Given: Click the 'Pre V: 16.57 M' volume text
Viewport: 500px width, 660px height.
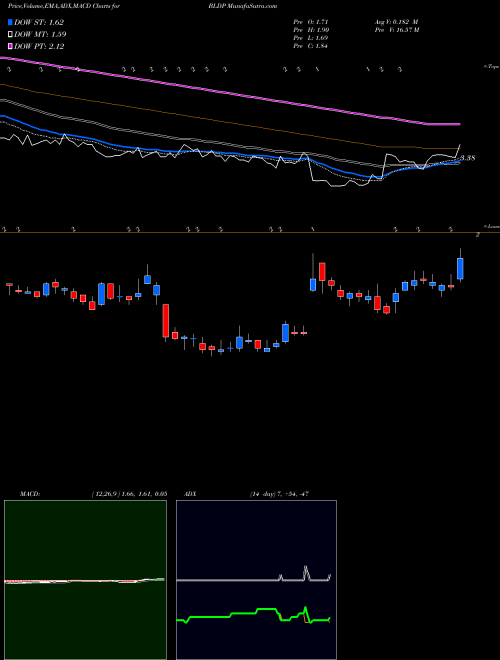Looking at the screenshot, I should 396,29.
